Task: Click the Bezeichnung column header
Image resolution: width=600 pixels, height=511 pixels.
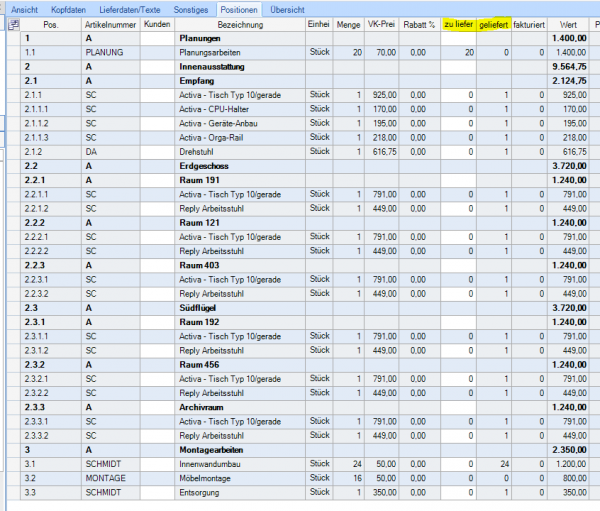Action: click(x=240, y=23)
